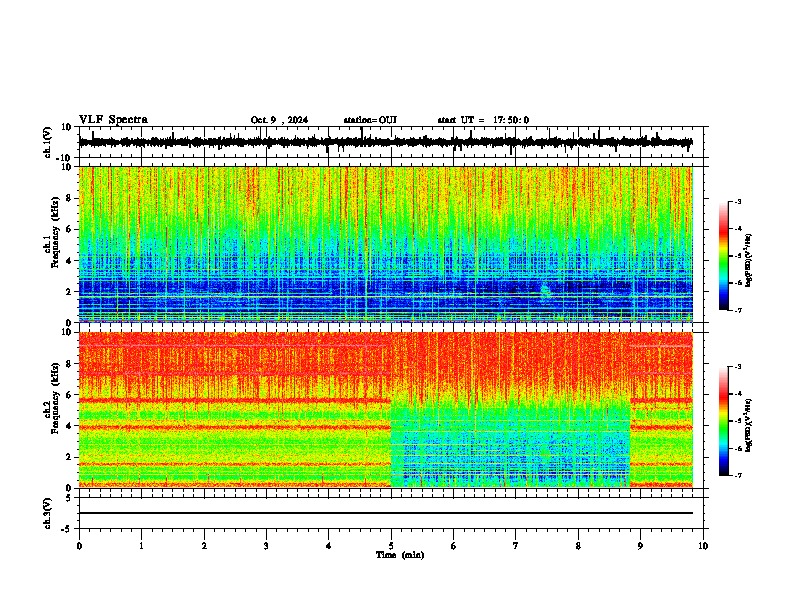Click the ch.1 colorbar "log(PSD)" units label

748,261
